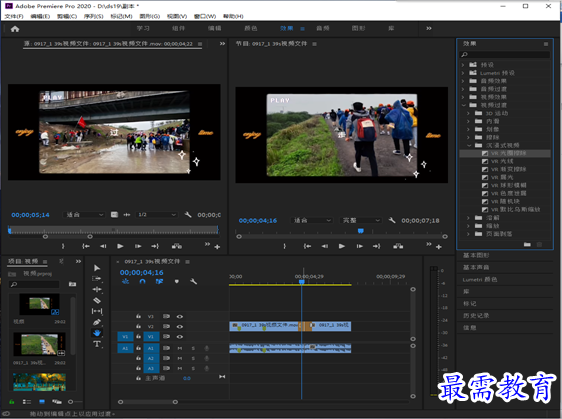Open timeline display settings wrench
The width and height of the screenshot is (562, 419).
tap(194, 282)
